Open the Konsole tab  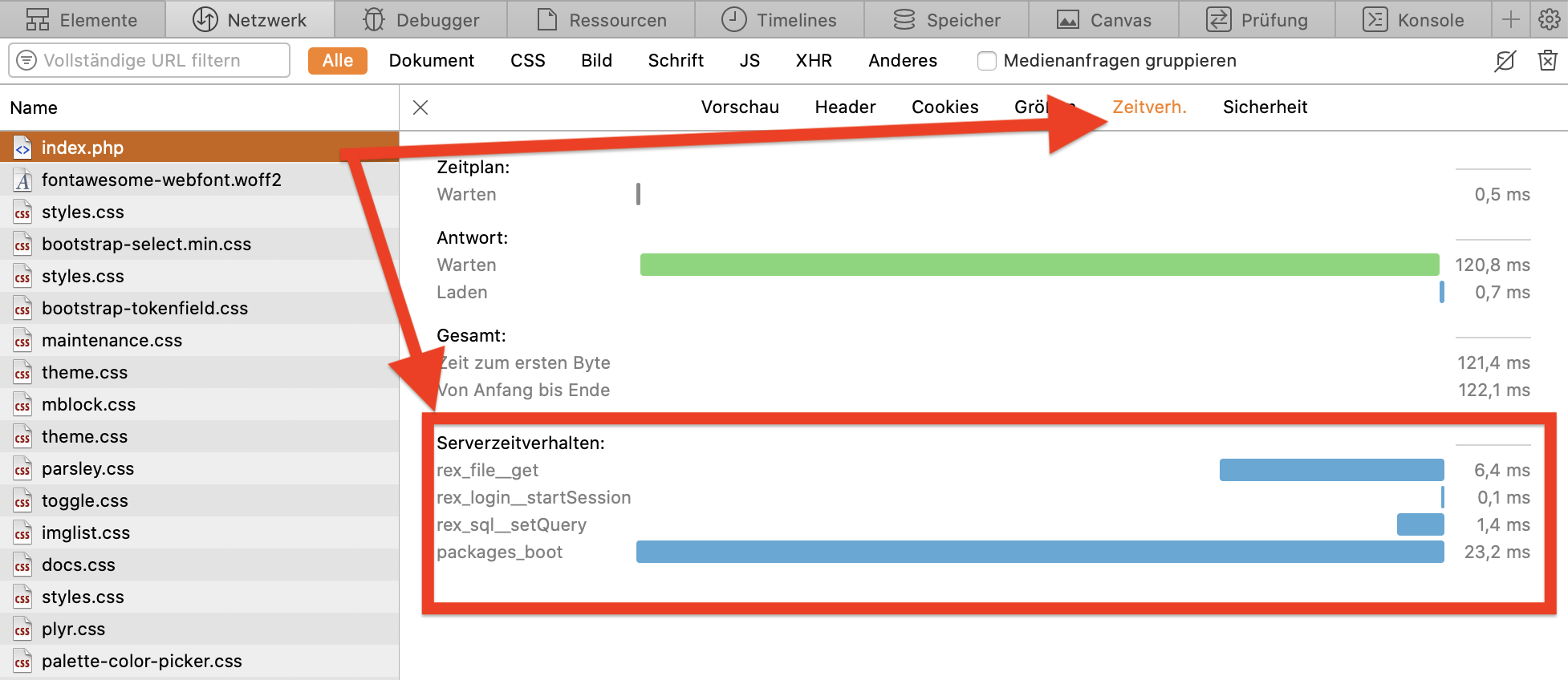1413,20
